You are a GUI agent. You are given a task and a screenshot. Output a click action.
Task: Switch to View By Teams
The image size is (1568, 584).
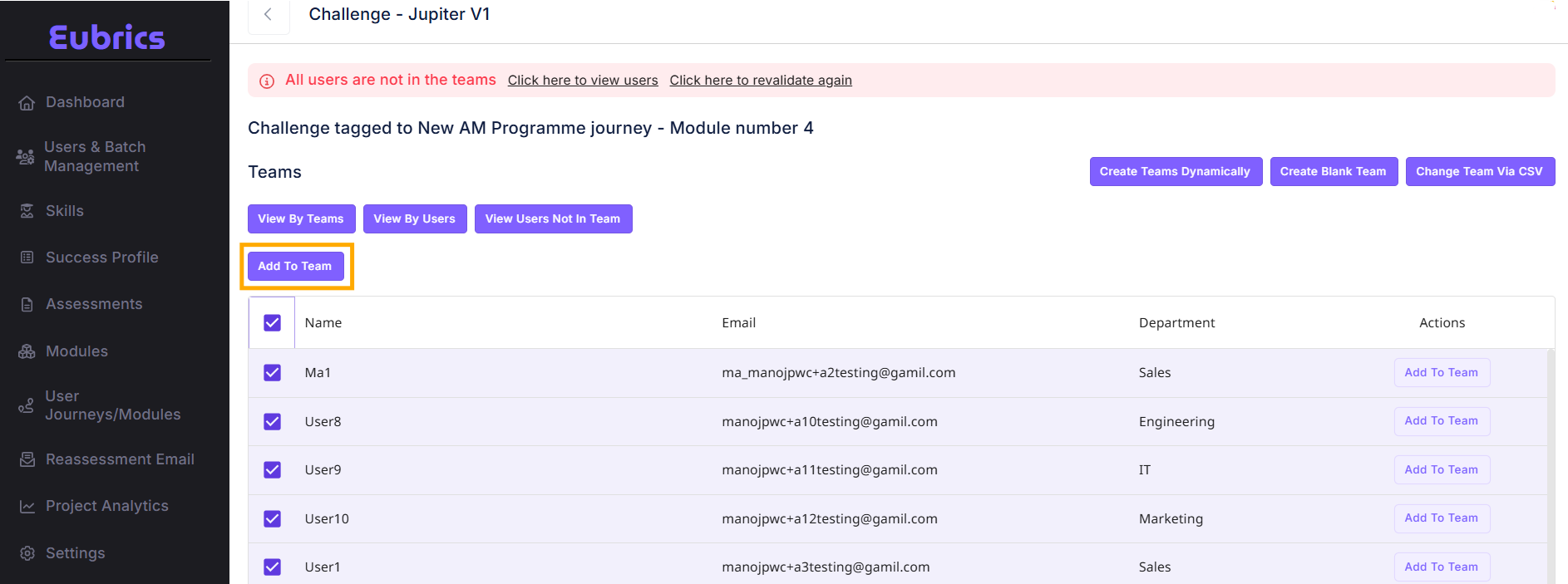tap(301, 219)
